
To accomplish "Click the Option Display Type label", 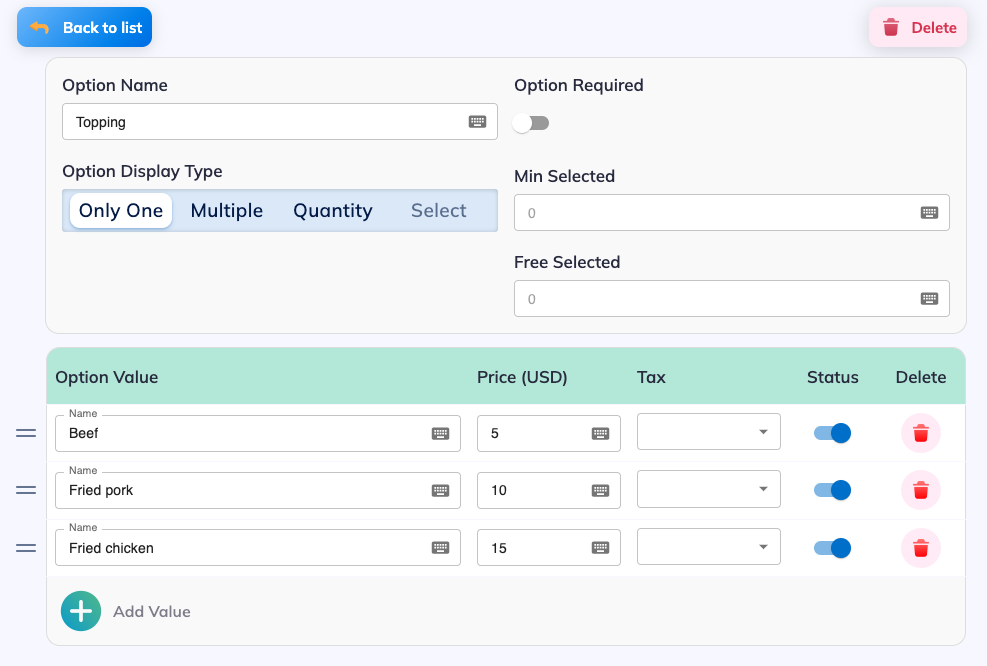I will (142, 171).
